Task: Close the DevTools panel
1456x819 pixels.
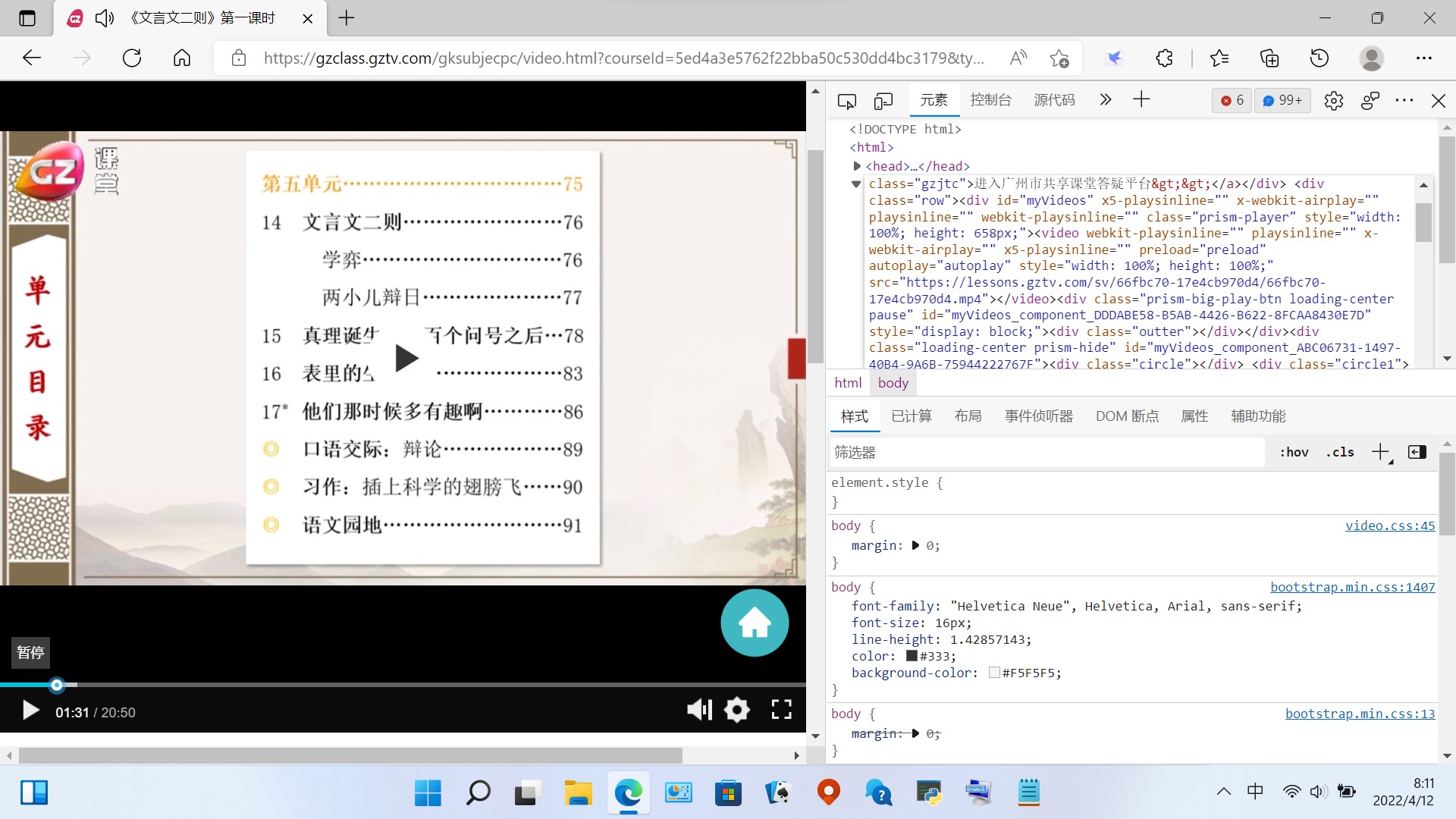Action: 1439,100
